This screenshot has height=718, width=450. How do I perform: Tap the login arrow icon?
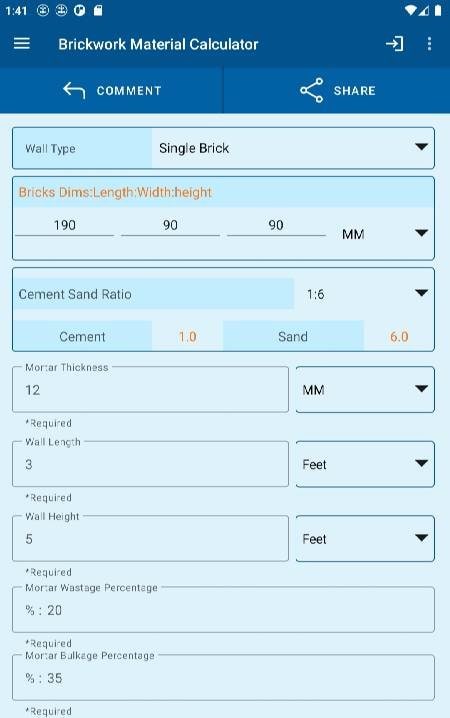[395, 44]
